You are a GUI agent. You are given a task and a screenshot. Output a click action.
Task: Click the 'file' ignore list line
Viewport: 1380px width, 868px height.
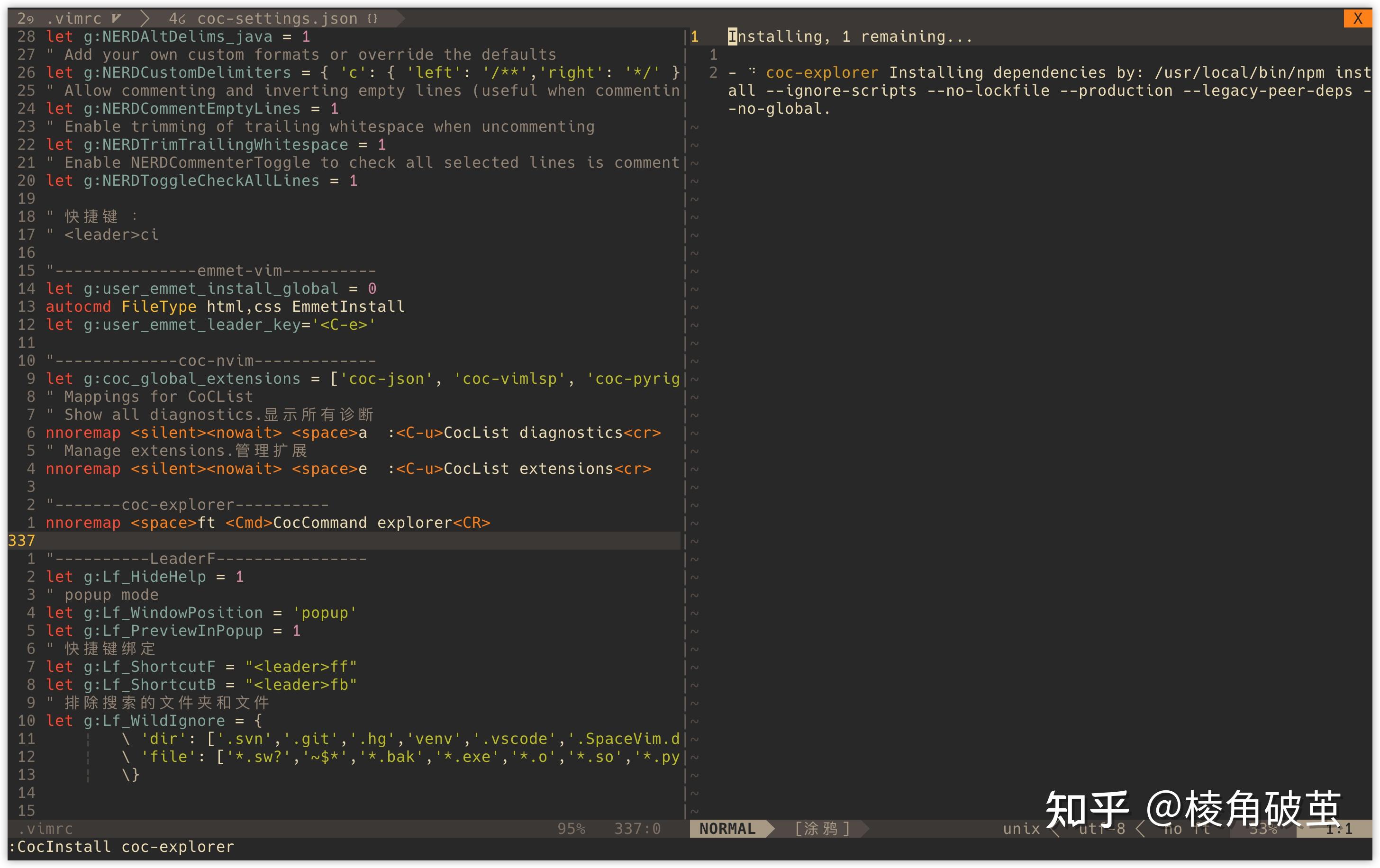(x=400, y=757)
